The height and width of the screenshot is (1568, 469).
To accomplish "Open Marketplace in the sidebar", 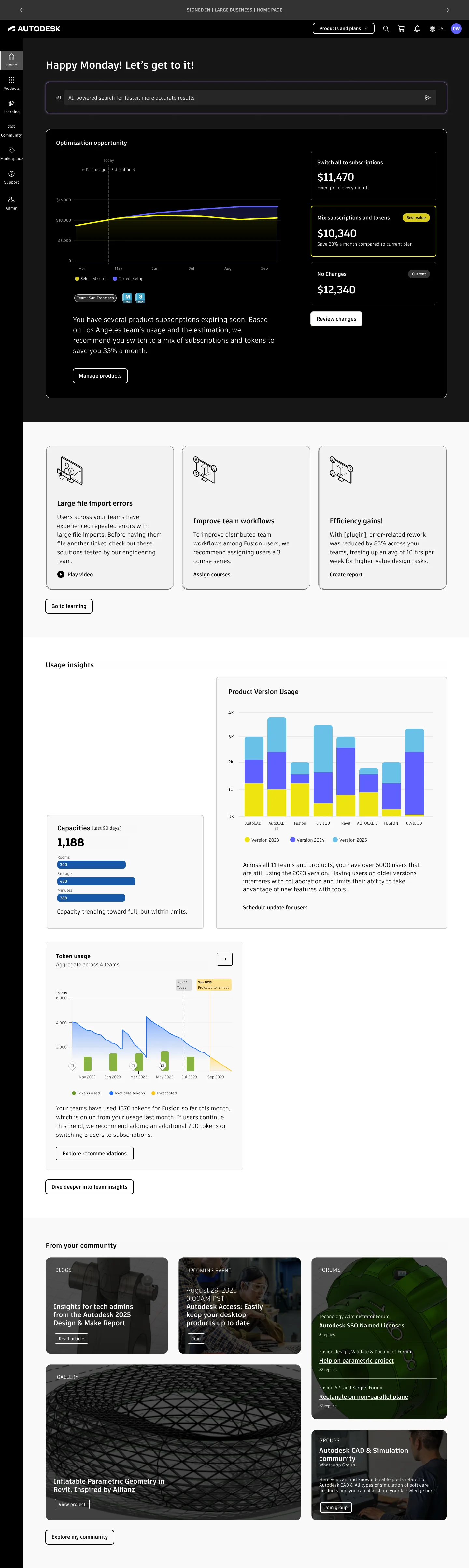I will (12, 153).
